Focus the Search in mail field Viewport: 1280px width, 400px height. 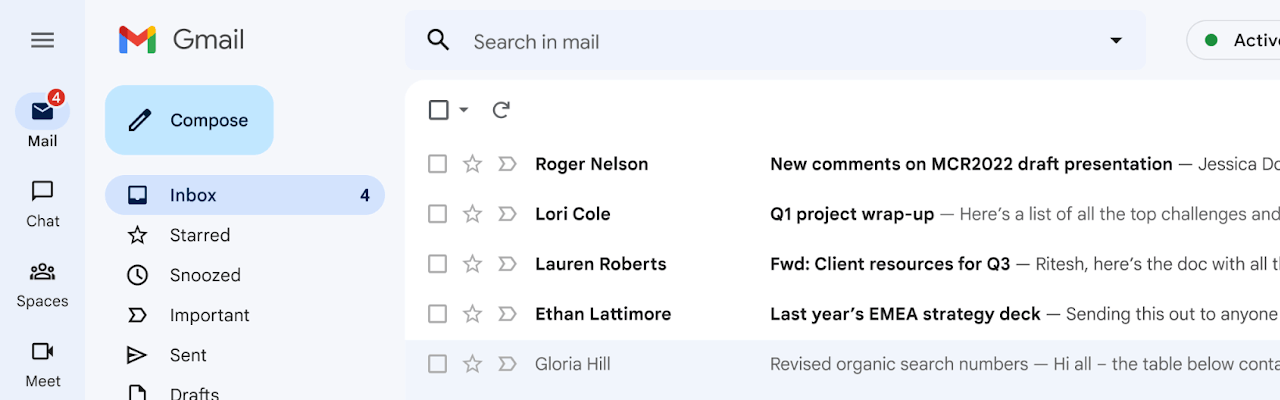[760, 41]
